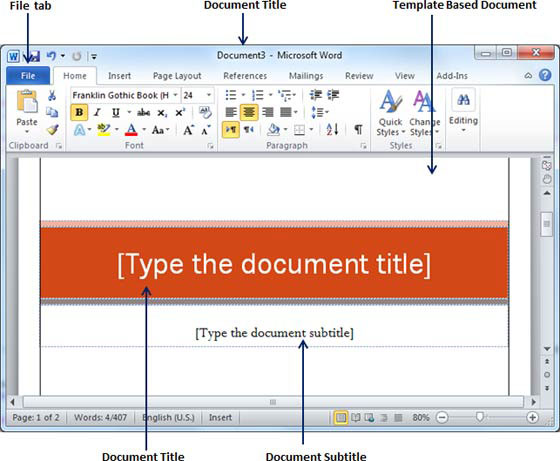
Task: Click text highlight color button
Action: click(104, 129)
